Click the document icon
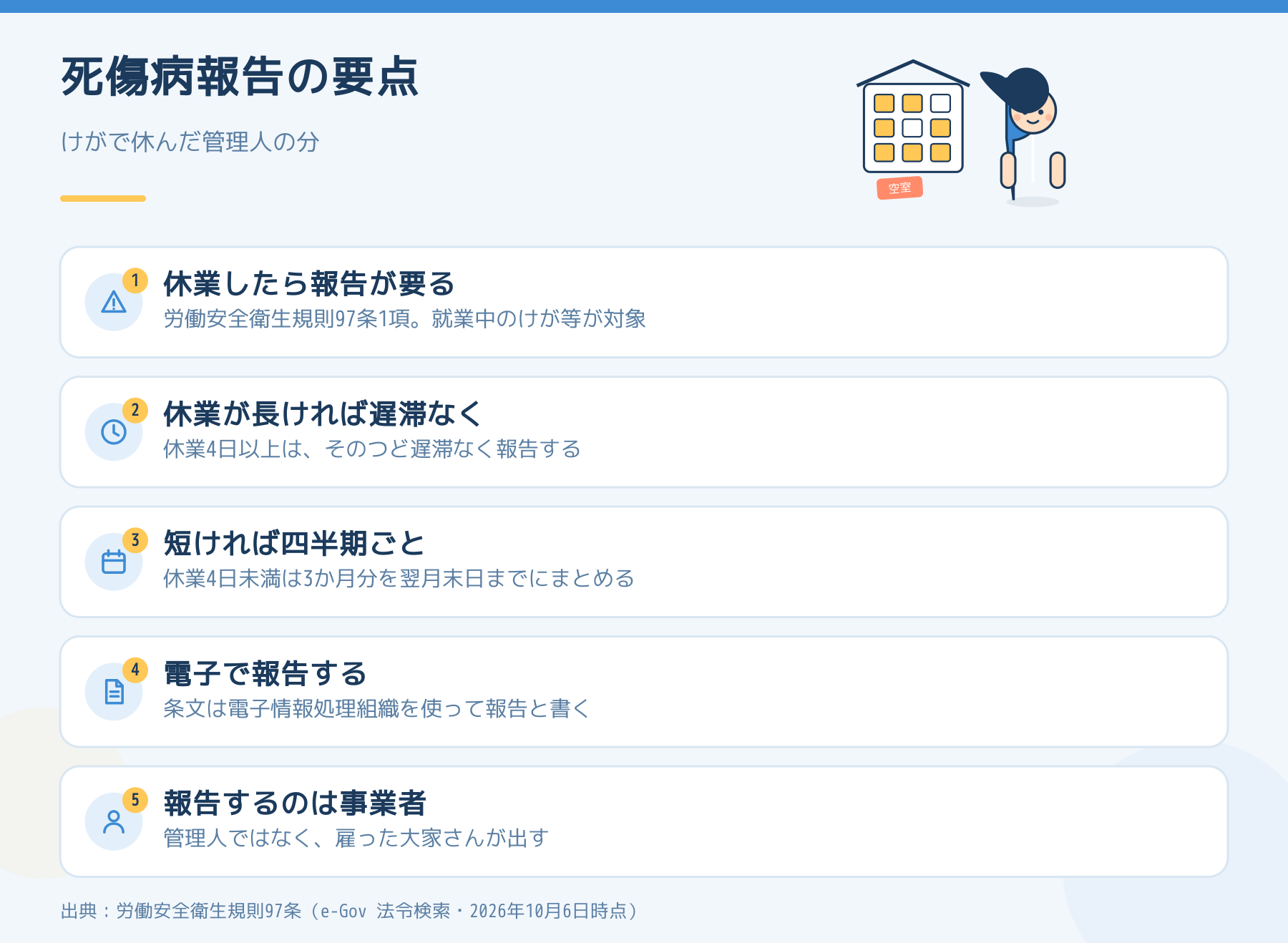This screenshot has width=1288, height=943. (114, 692)
